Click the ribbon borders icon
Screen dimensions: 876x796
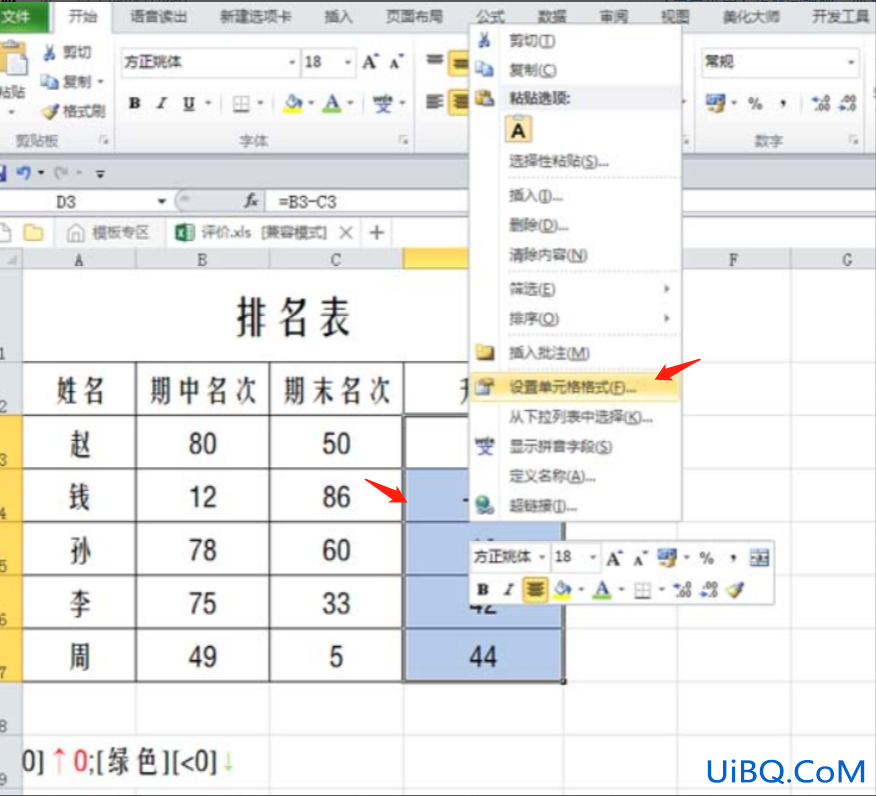(241, 103)
